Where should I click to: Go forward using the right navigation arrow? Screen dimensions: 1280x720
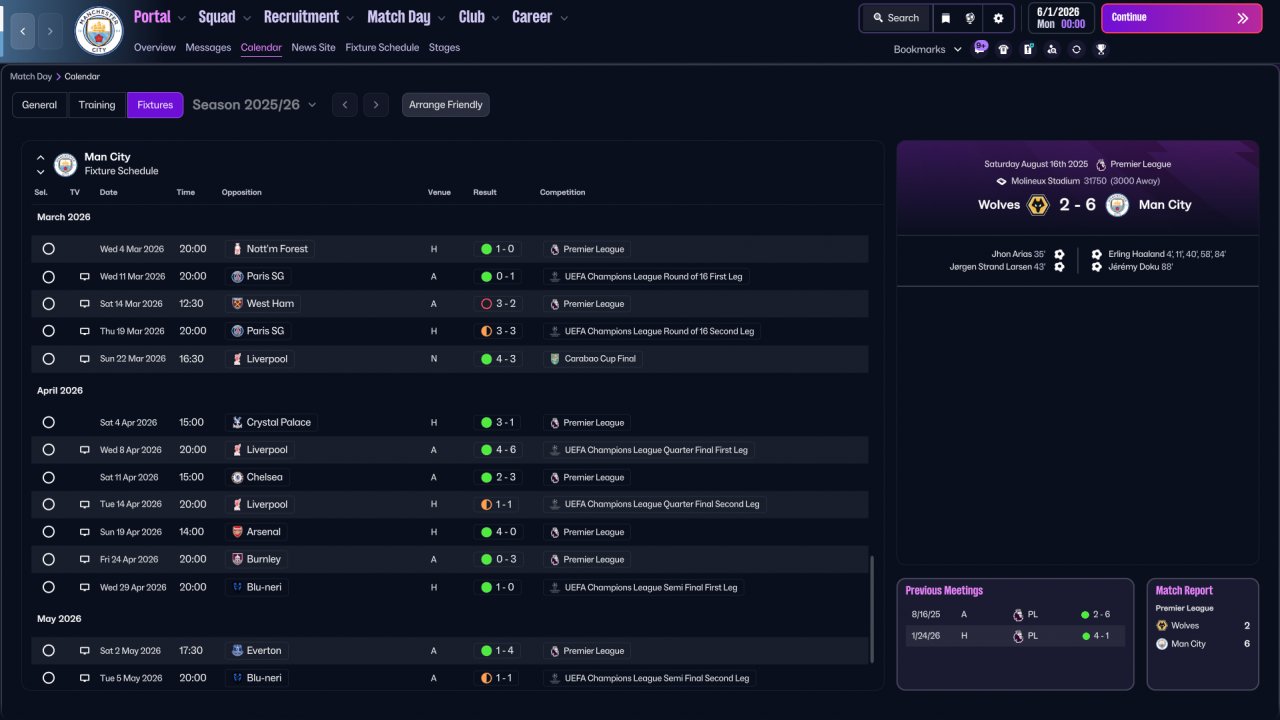tap(50, 31)
